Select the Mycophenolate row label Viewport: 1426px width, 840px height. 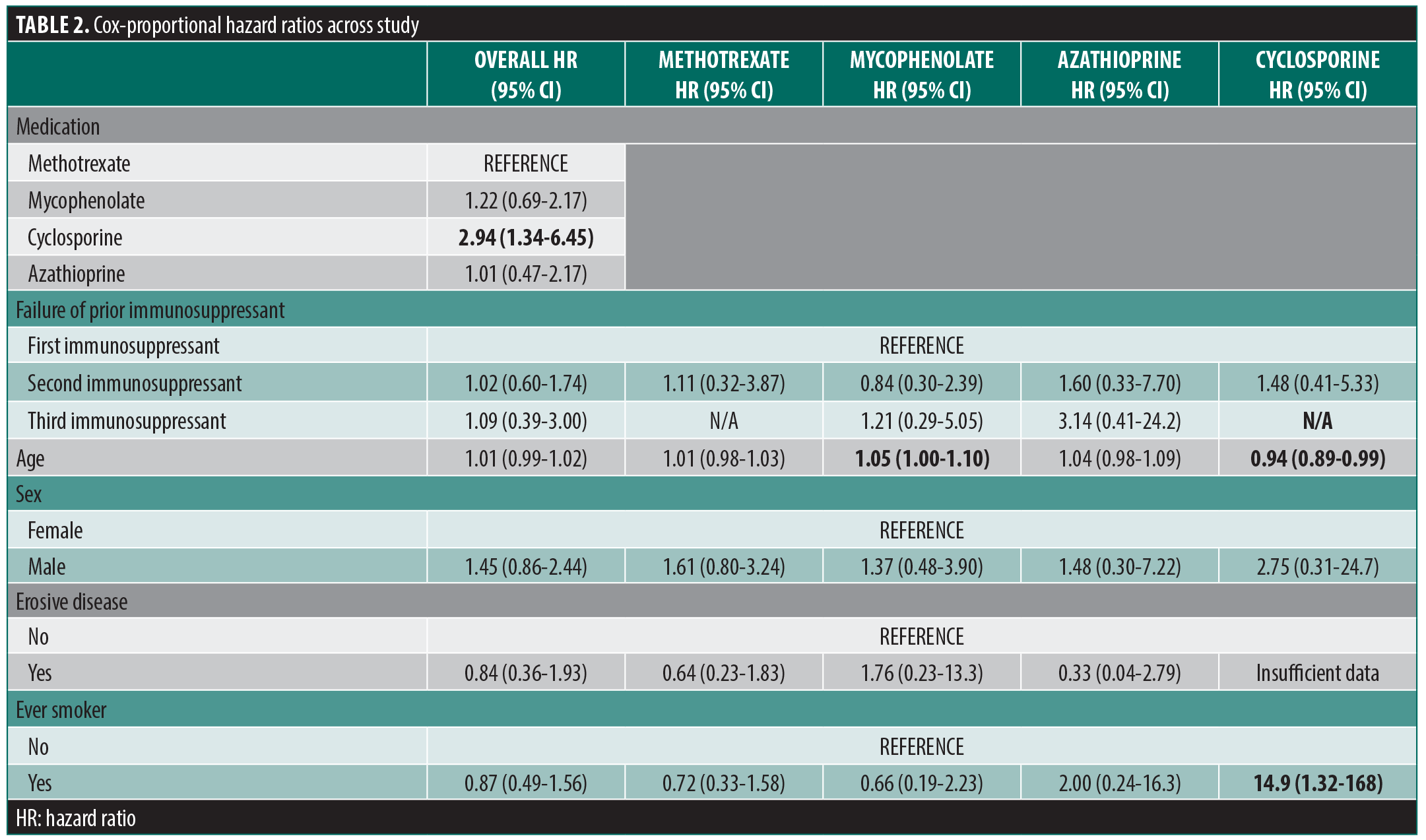point(86,201)
